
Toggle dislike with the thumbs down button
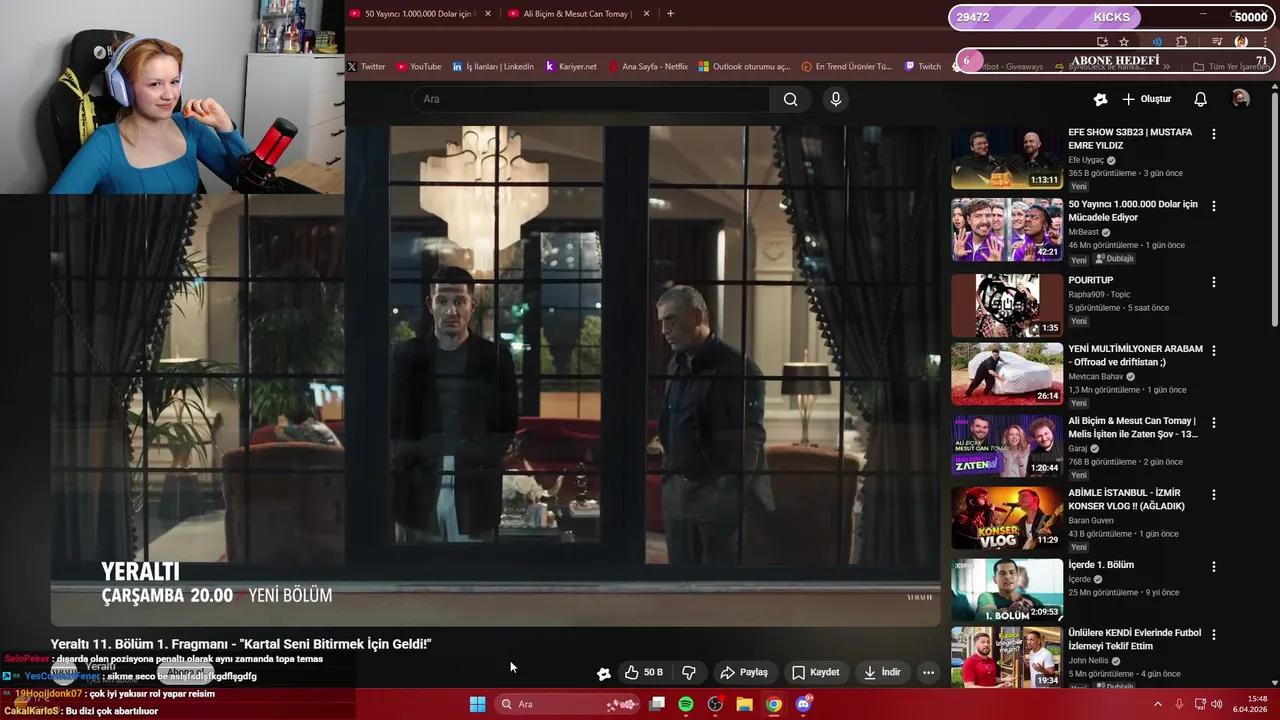coord(689,672)
